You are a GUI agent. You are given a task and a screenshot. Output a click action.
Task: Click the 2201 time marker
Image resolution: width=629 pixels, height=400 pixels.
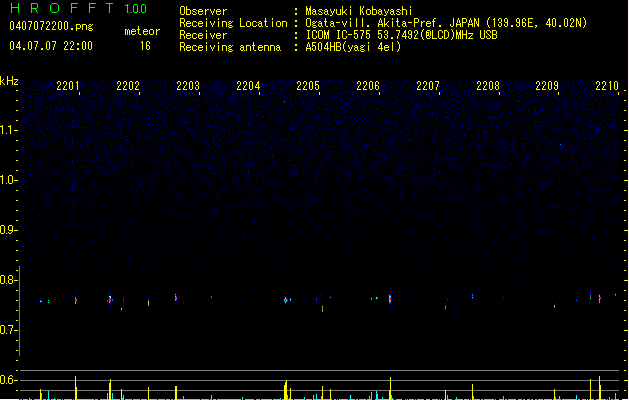click(68, 85)
